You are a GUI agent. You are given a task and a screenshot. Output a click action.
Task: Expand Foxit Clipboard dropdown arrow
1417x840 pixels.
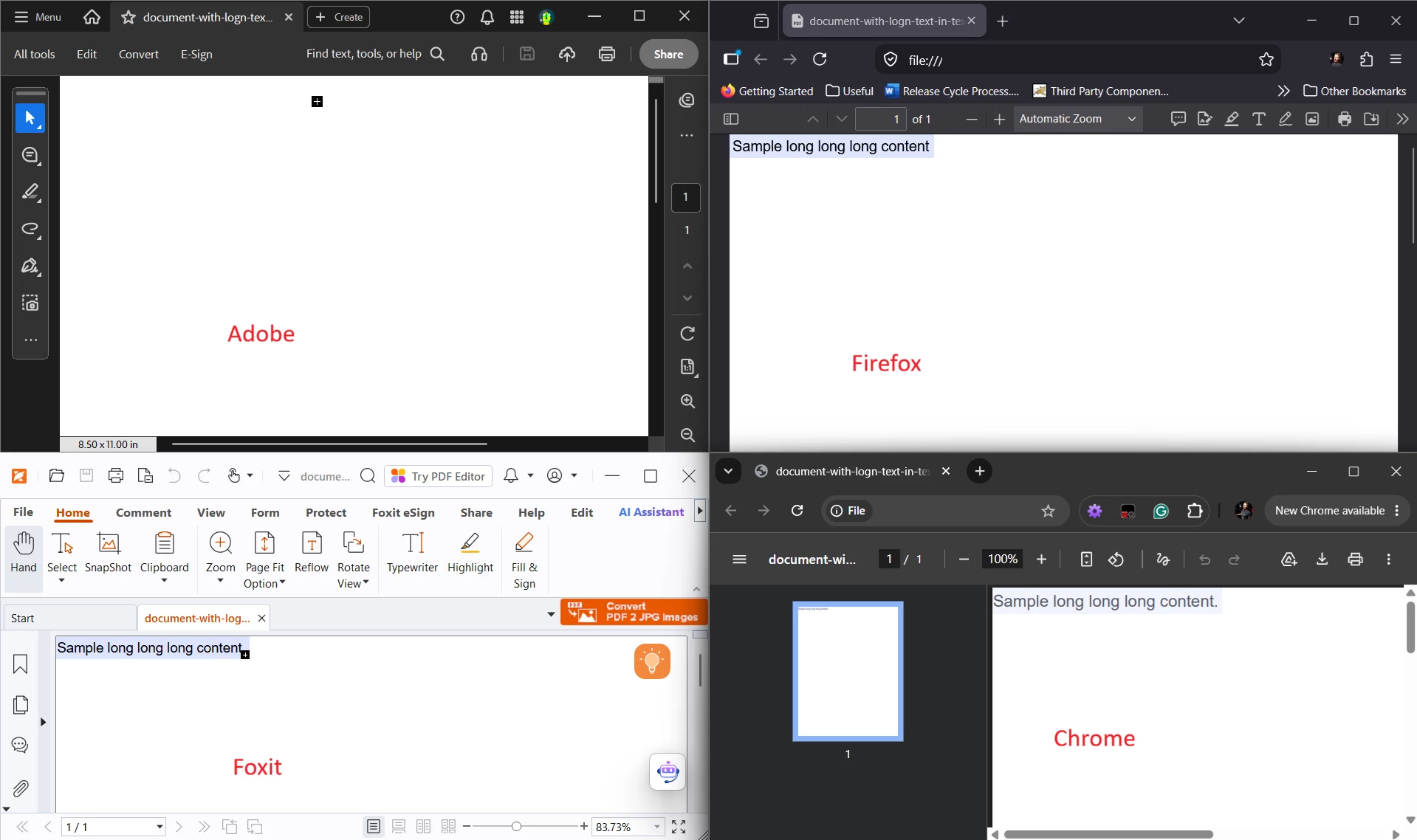point(164,581)
